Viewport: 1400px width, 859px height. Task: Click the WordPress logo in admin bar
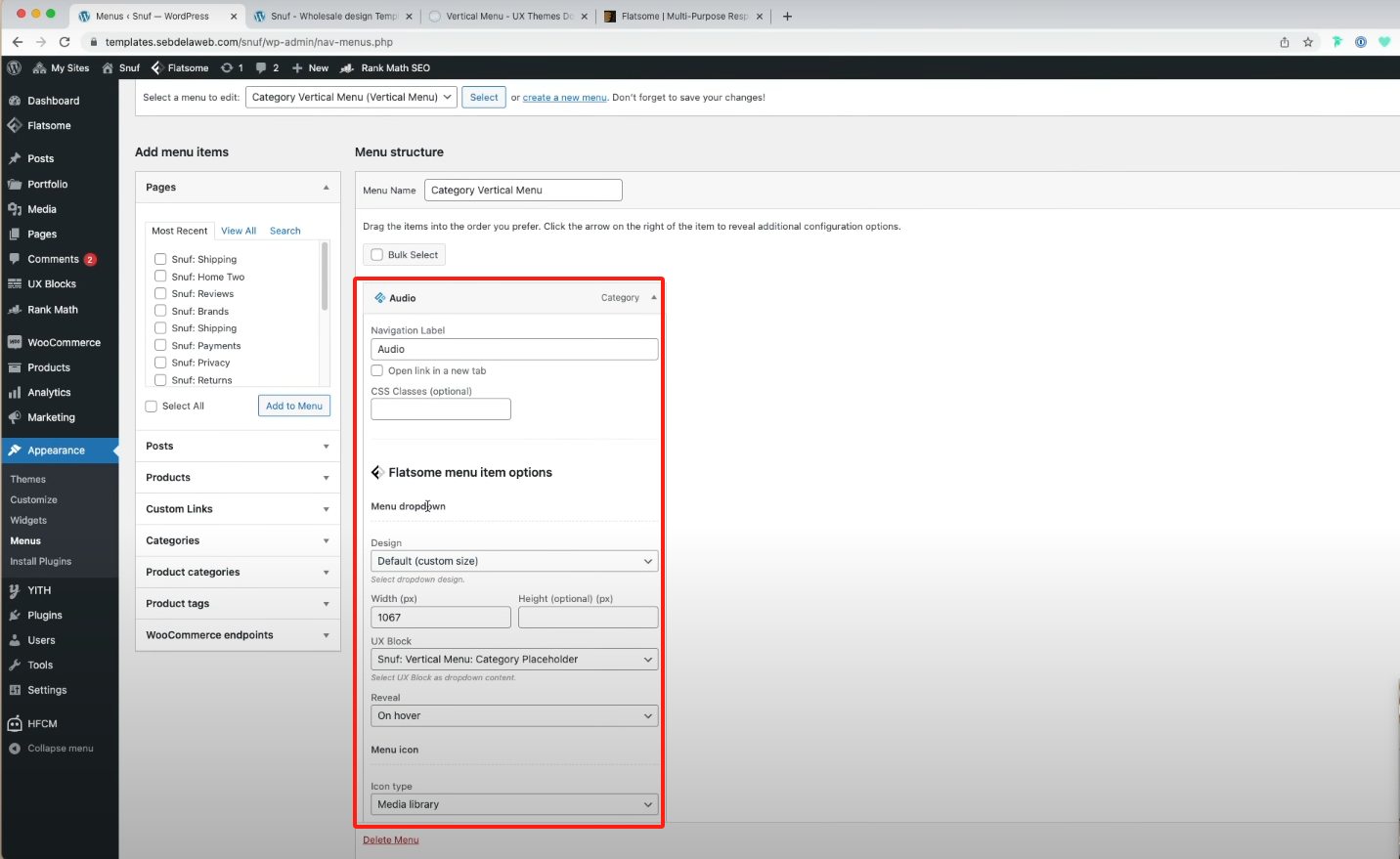14,68
